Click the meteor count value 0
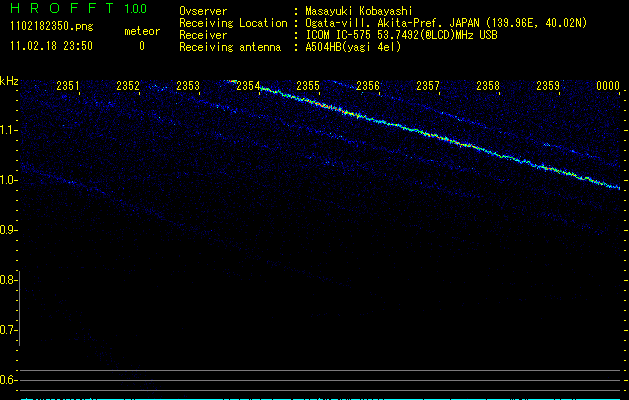The width and height of the screenshot is (629, 400). coord(142,46)
